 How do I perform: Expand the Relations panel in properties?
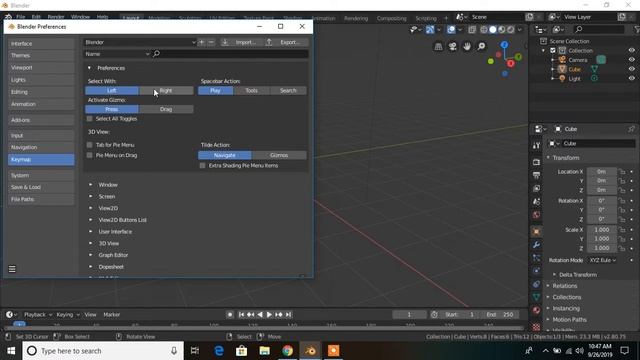548,286
